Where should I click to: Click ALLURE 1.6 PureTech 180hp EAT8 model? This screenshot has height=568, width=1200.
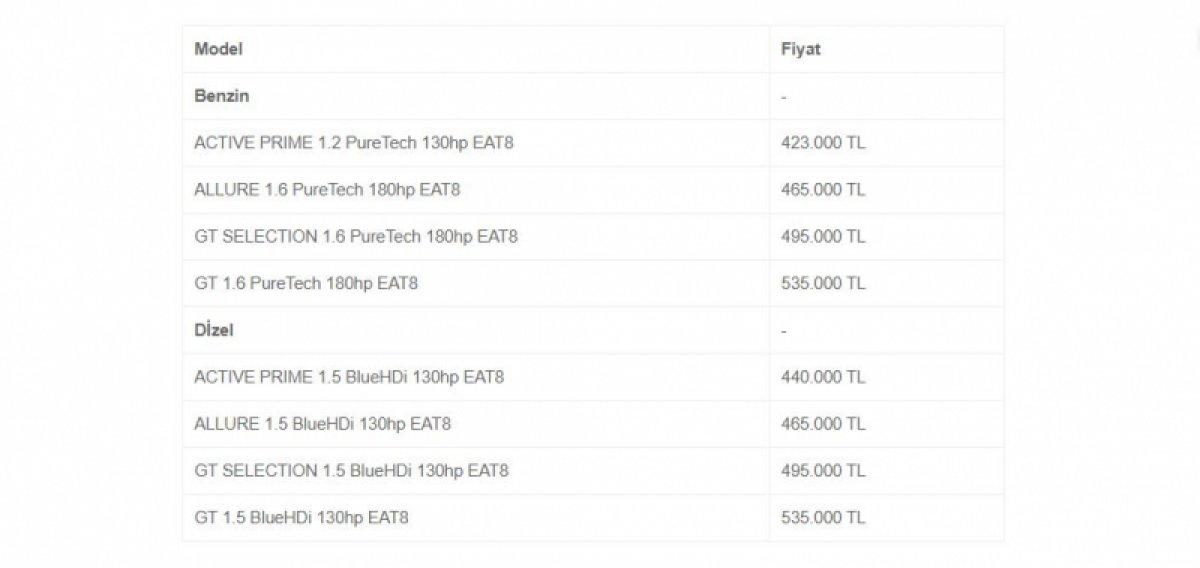pyautogui.click(x=327, y=190)
